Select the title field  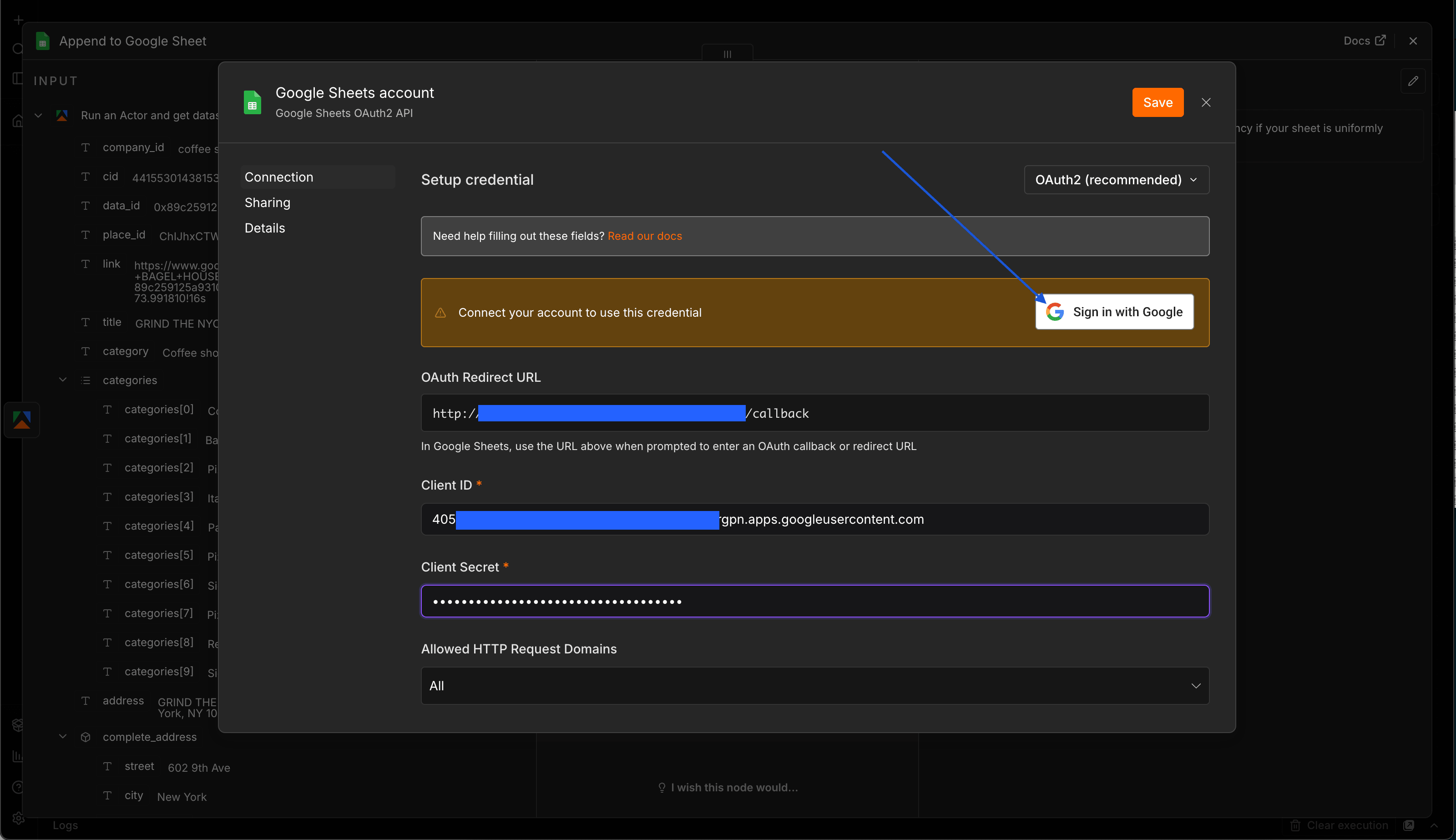tap(112, 322)
